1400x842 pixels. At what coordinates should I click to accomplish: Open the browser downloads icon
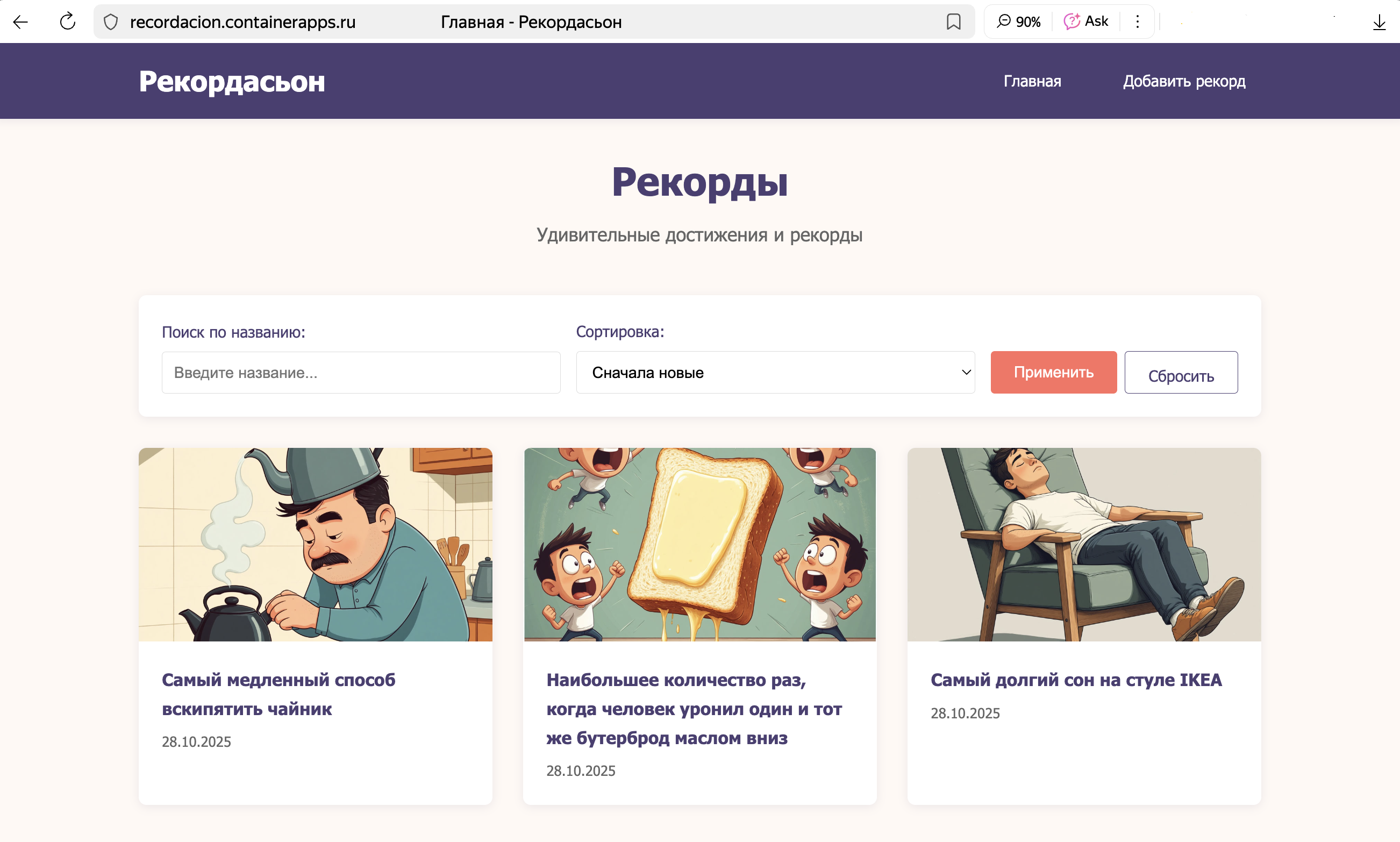pyautogui.click(x=1380, y=22)
